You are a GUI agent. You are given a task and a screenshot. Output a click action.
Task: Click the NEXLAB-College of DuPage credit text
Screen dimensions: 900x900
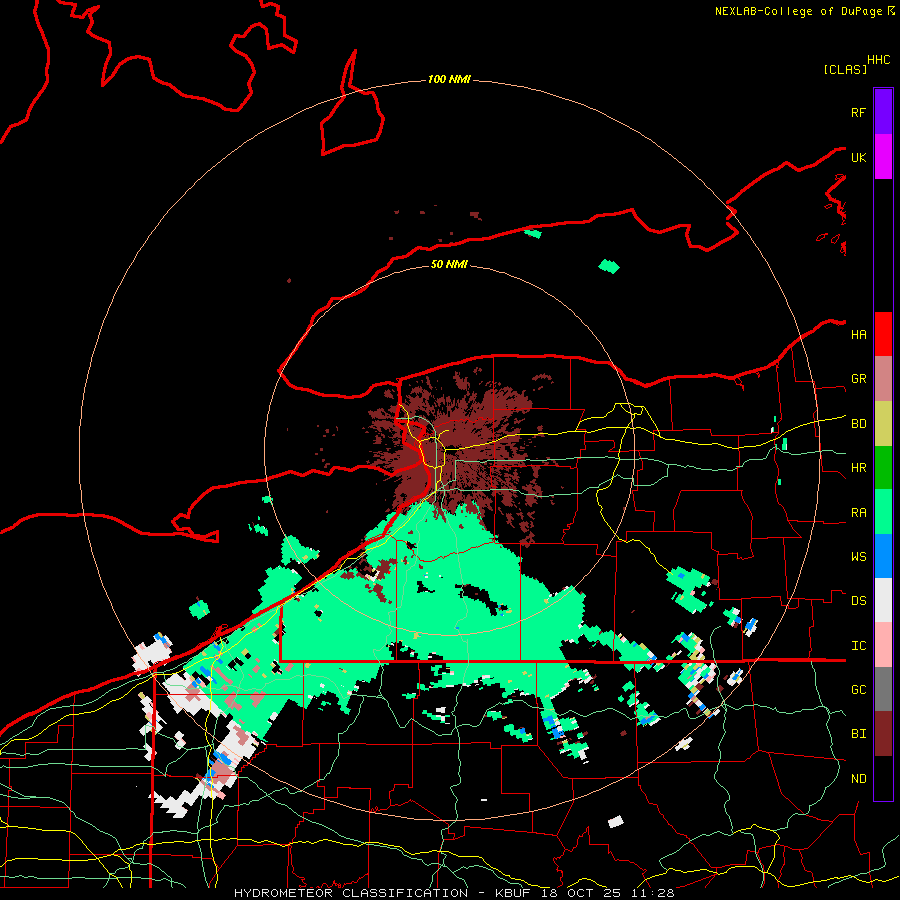(798, 11)
